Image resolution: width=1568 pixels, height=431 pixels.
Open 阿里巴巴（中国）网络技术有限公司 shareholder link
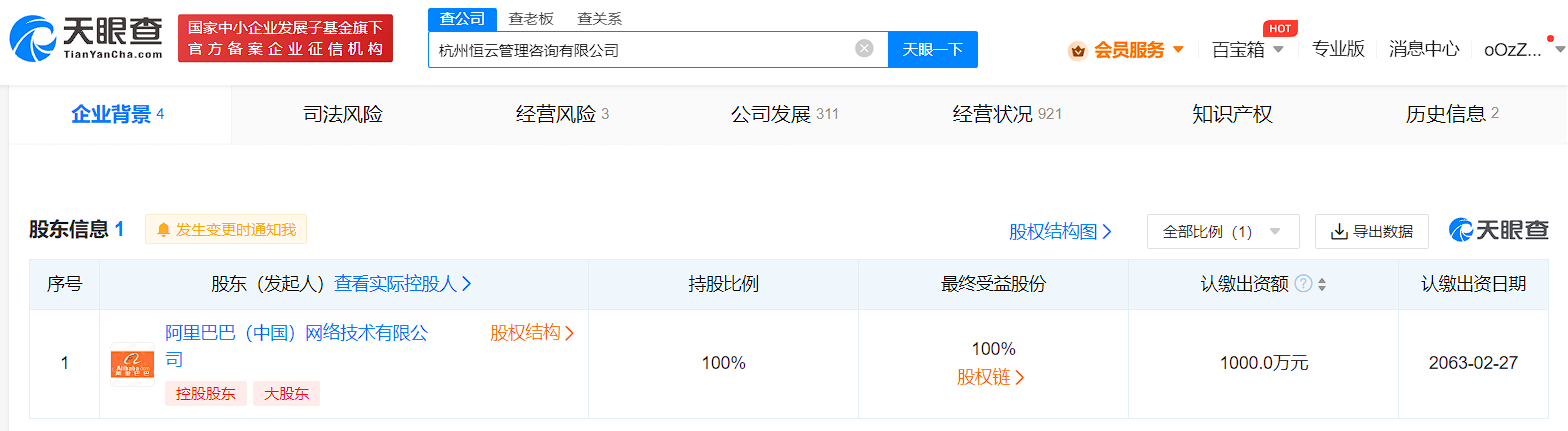[296, 346]
